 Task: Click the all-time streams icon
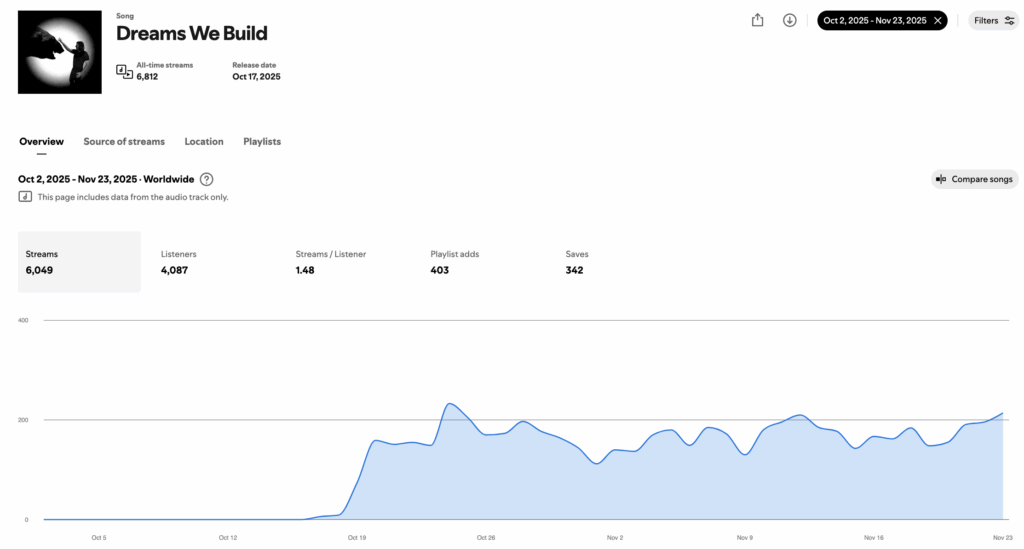pyautogui.click(x=124, y=71)
